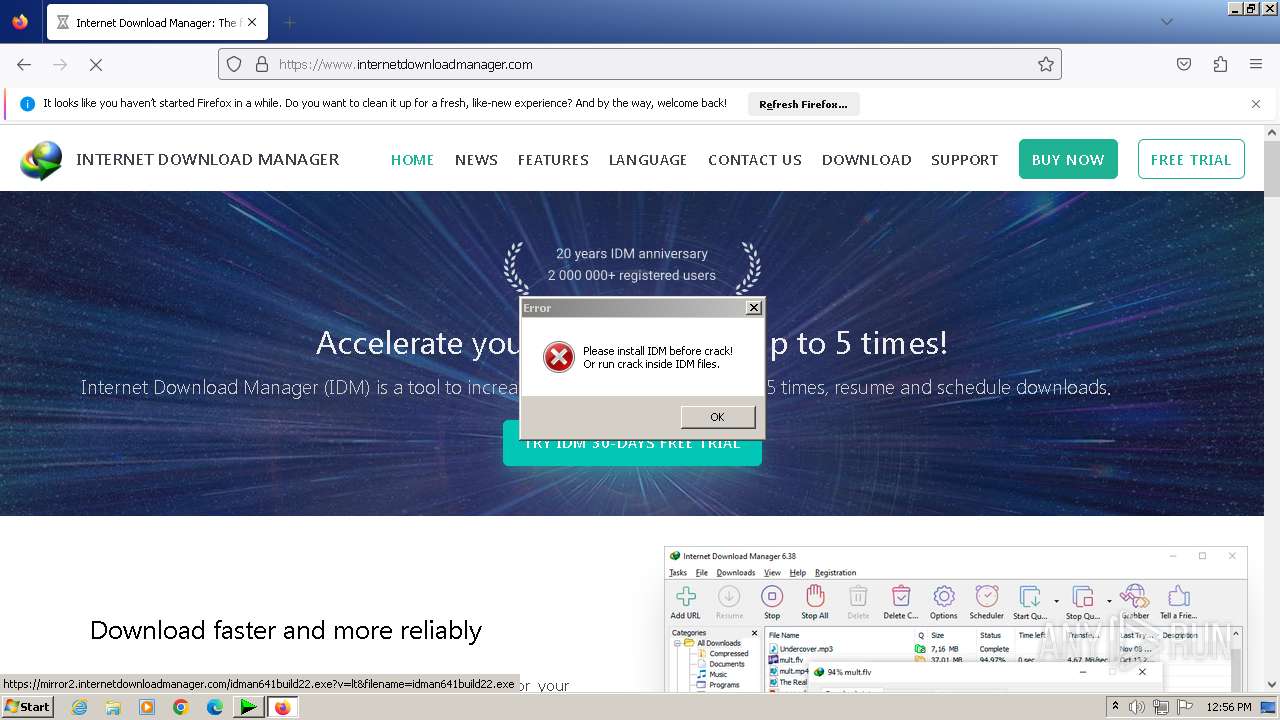Viewport: 1280px width, 720px height.
Task: Open the network status tray icon
Action: click(x=1160, y=707)
